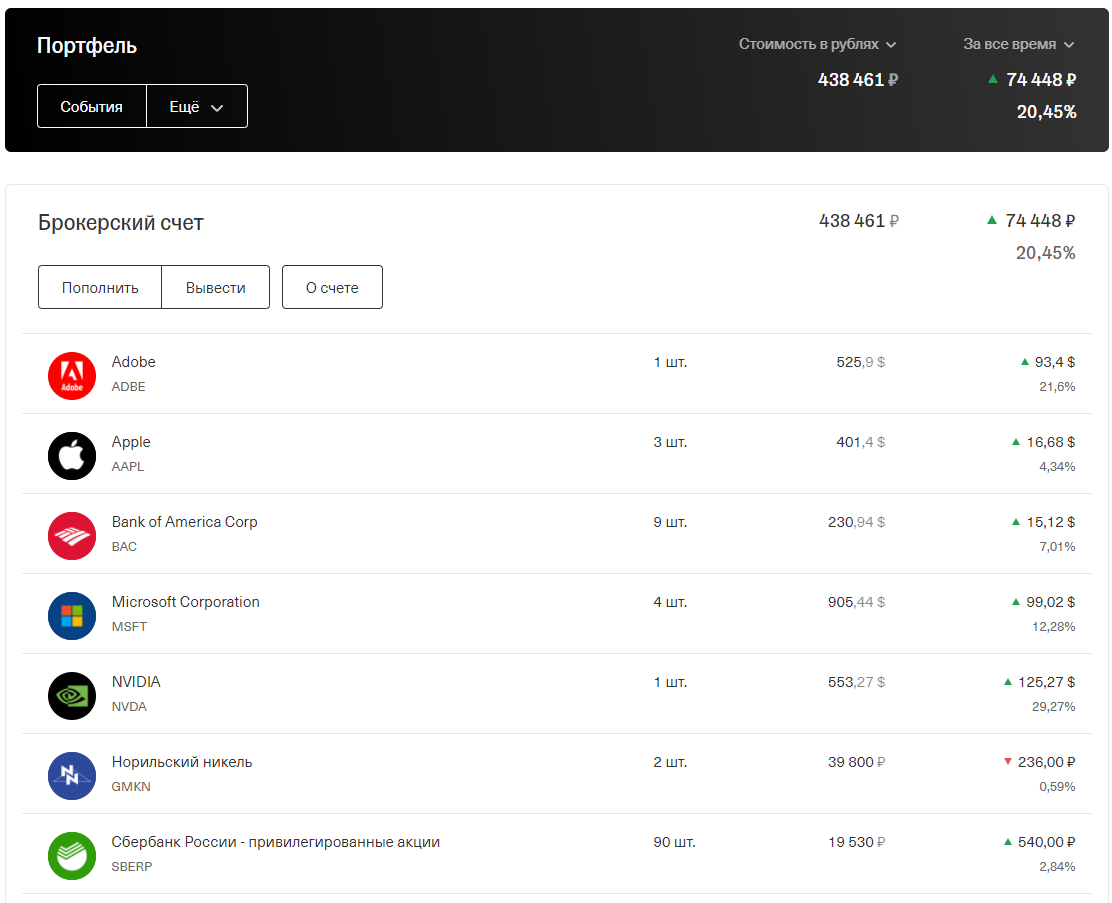Open the События button
Screen dimensions: 1112x903
point(92,107)
